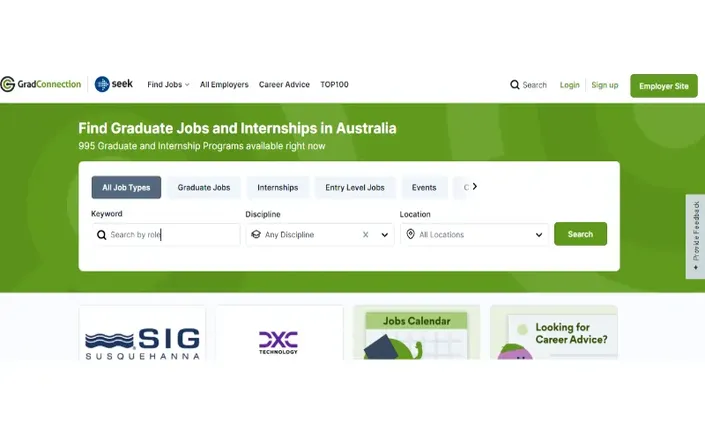Focus the Search by role keyword field
Image resolution: width=705 pixels, height=427 pixels.
coord(166,235)
